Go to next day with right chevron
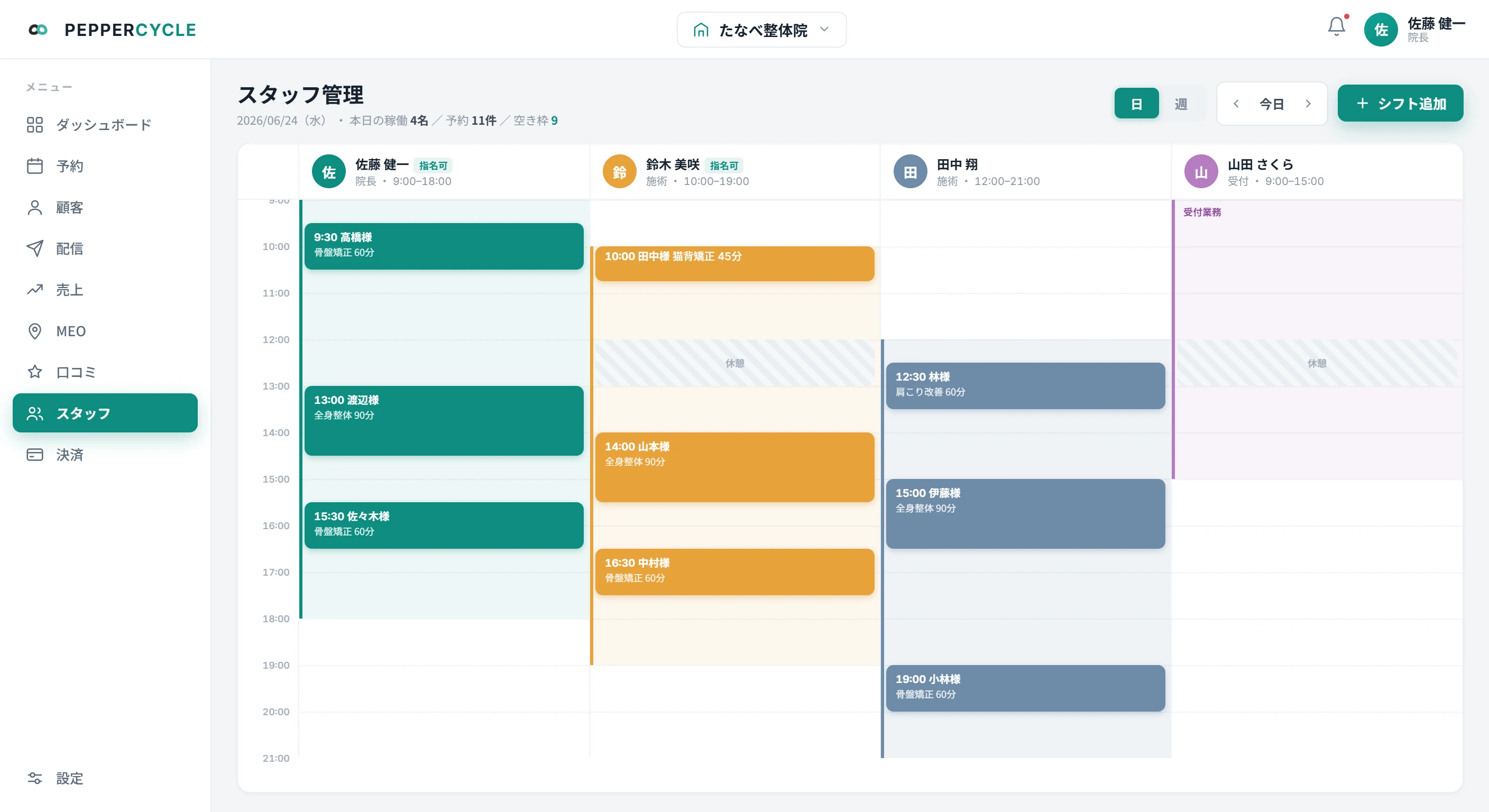This screenshot has width=1489, height=812. coord(1308,104)
